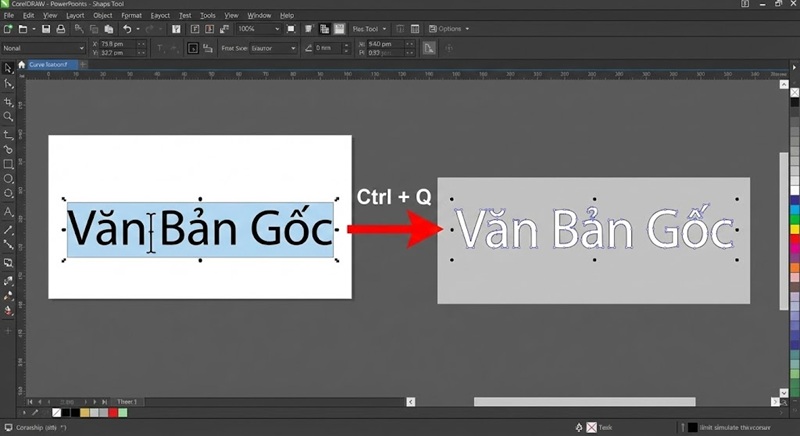Pick the light green document palette swatch
800x436 pixels.
[122, 413]
